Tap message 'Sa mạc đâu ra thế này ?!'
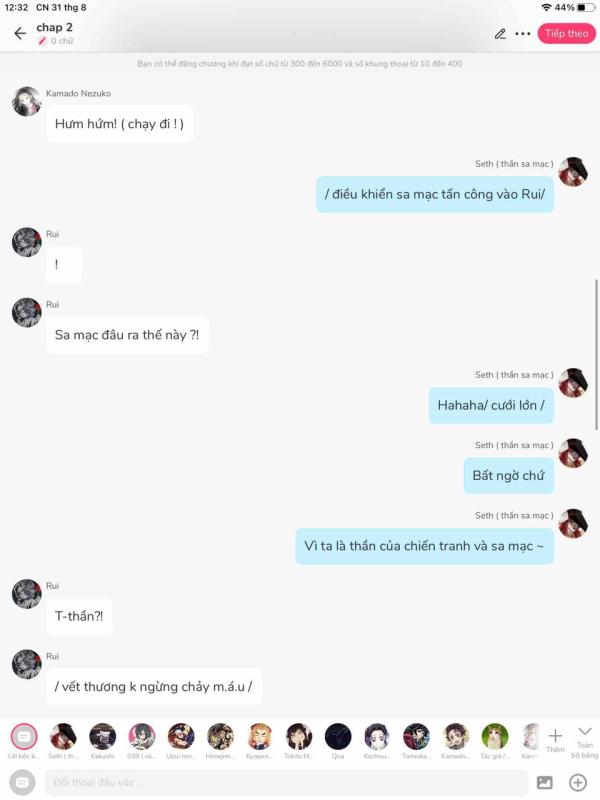Screen dimensions: 600x800 (x=127, y=335)
